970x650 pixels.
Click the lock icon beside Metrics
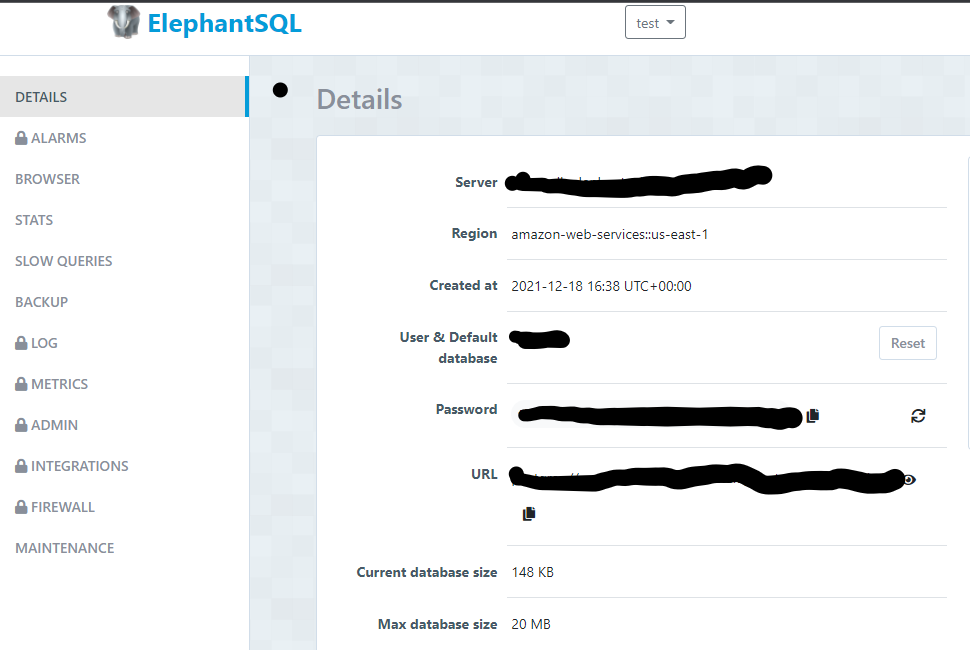coord(21,384)
